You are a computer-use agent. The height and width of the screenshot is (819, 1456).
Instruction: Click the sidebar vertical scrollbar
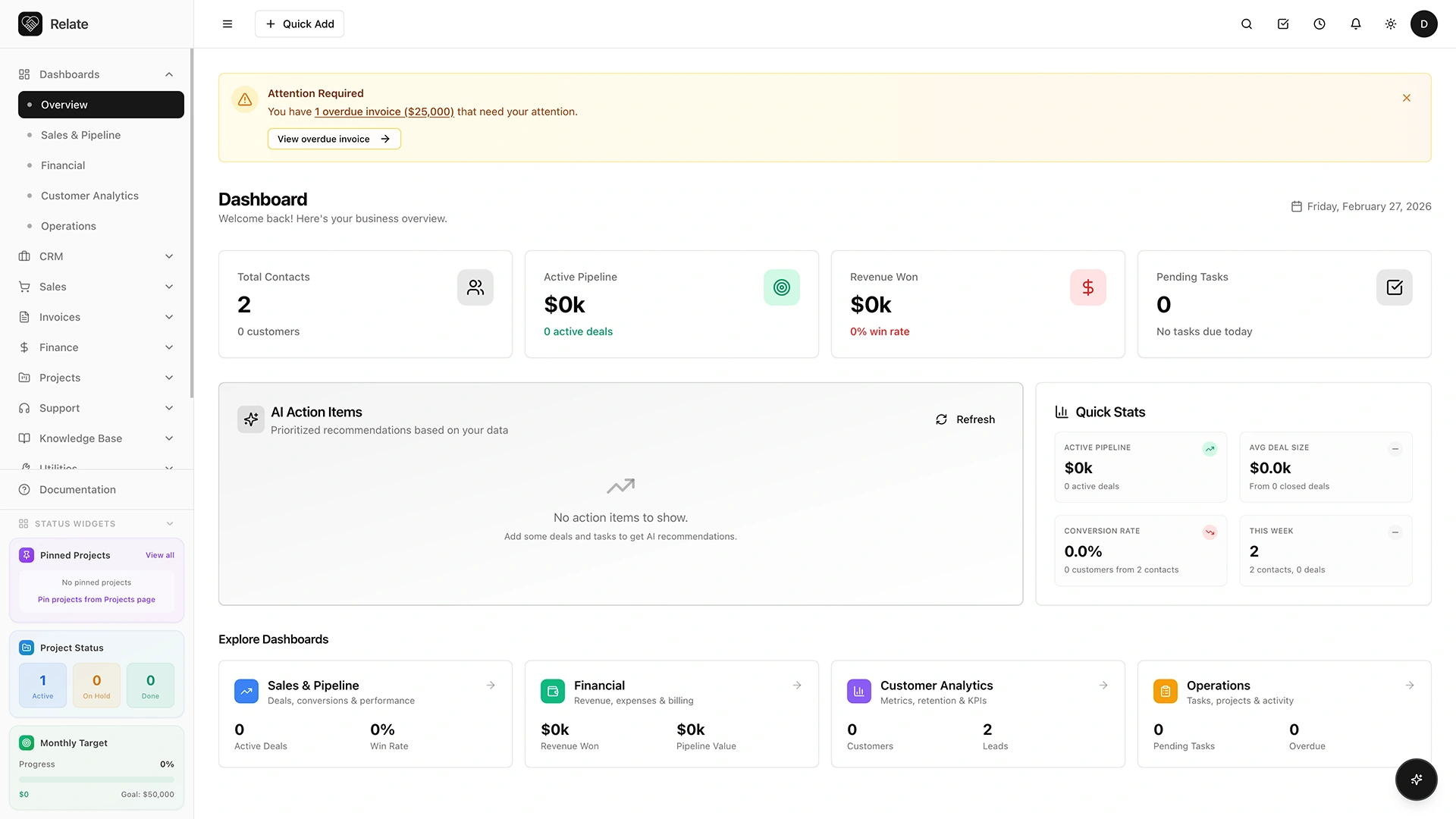[x=192, y=223]
